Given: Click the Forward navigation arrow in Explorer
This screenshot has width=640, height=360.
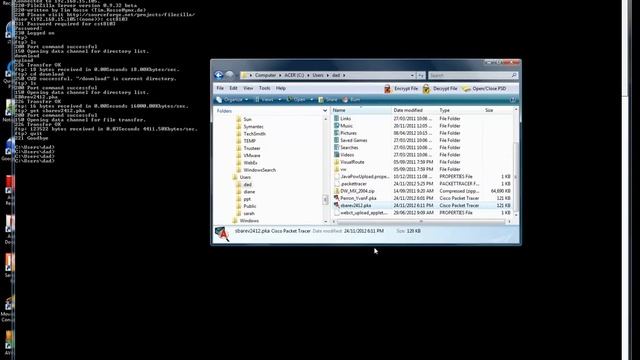Looking at the screenshot, I should tap(229, 75).
